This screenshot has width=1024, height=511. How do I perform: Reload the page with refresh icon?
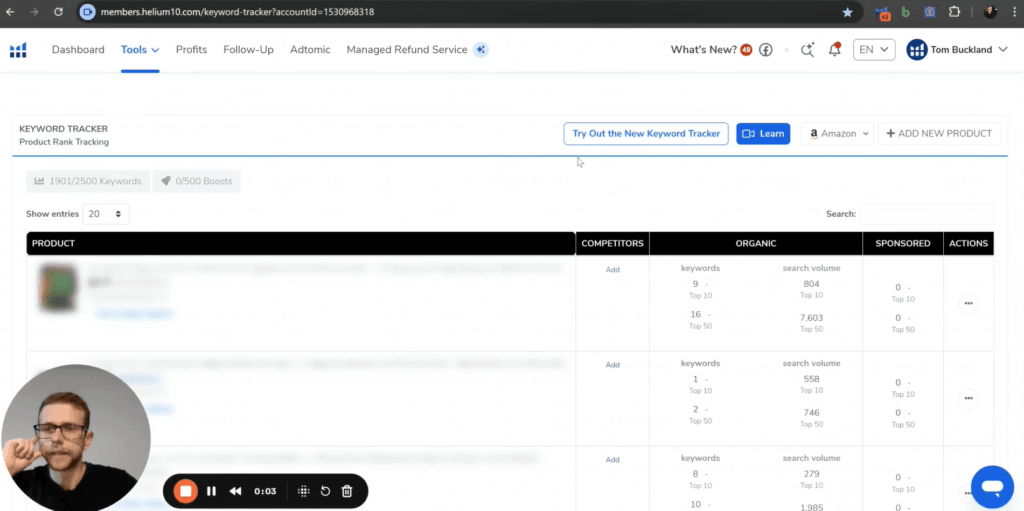tap(58, 12)
